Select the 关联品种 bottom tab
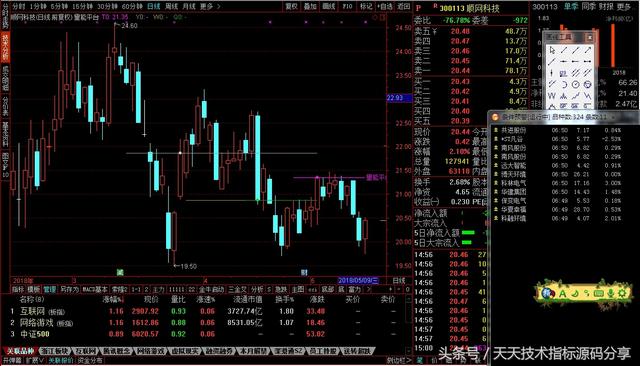 point(20,351)
